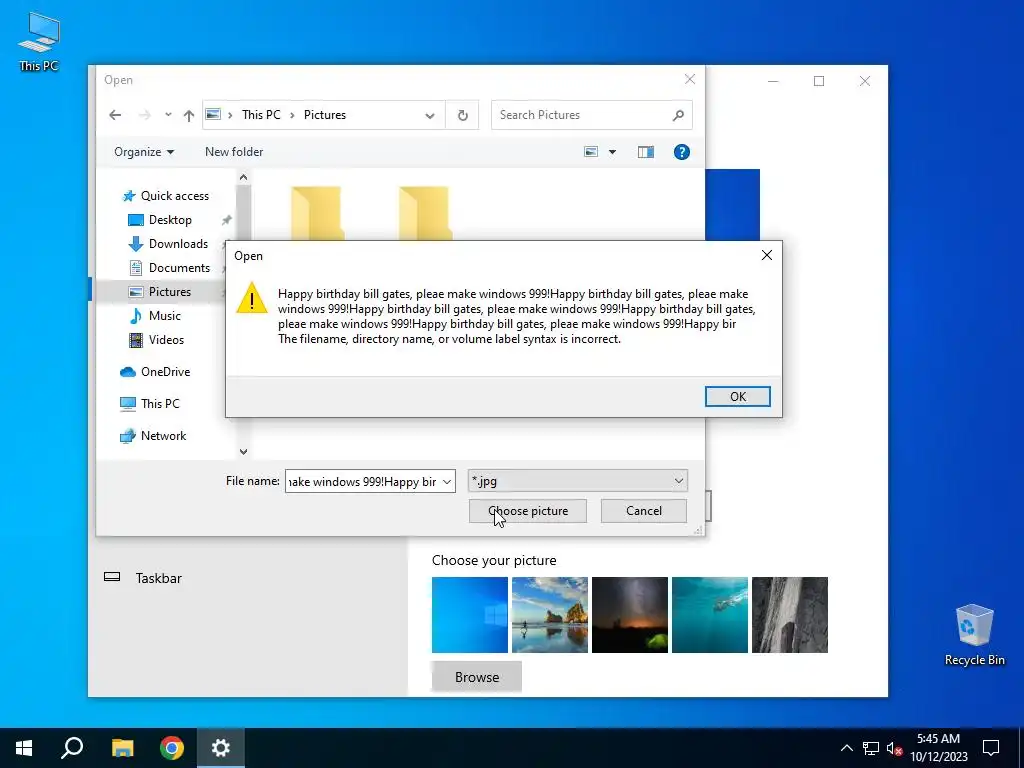
Task: Select Network in navigation pane
Action: (x=153, y=436)
